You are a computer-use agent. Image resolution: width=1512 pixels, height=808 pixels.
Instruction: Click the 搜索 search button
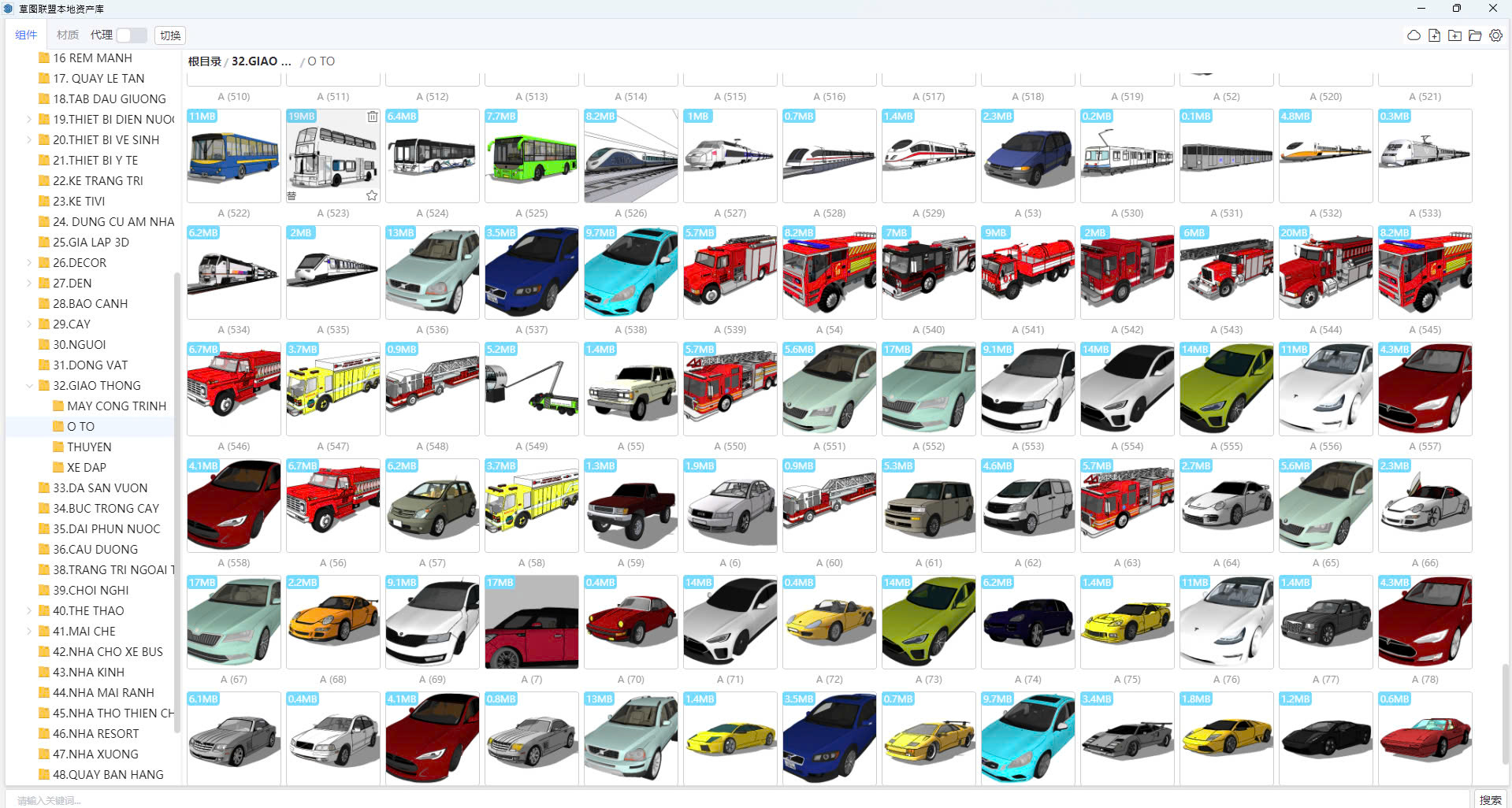tap(1490, 799)
